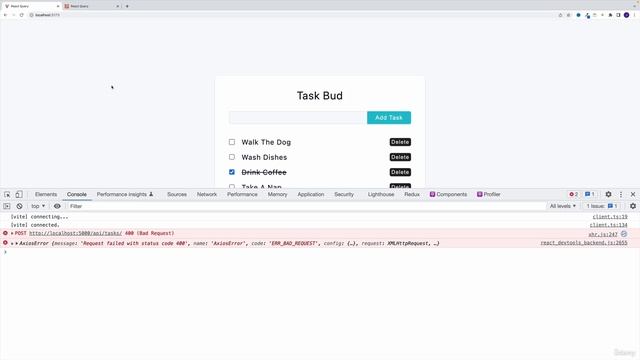Click the AI insight icon next to xhr.js:247
640x360 pixels.
624,234
